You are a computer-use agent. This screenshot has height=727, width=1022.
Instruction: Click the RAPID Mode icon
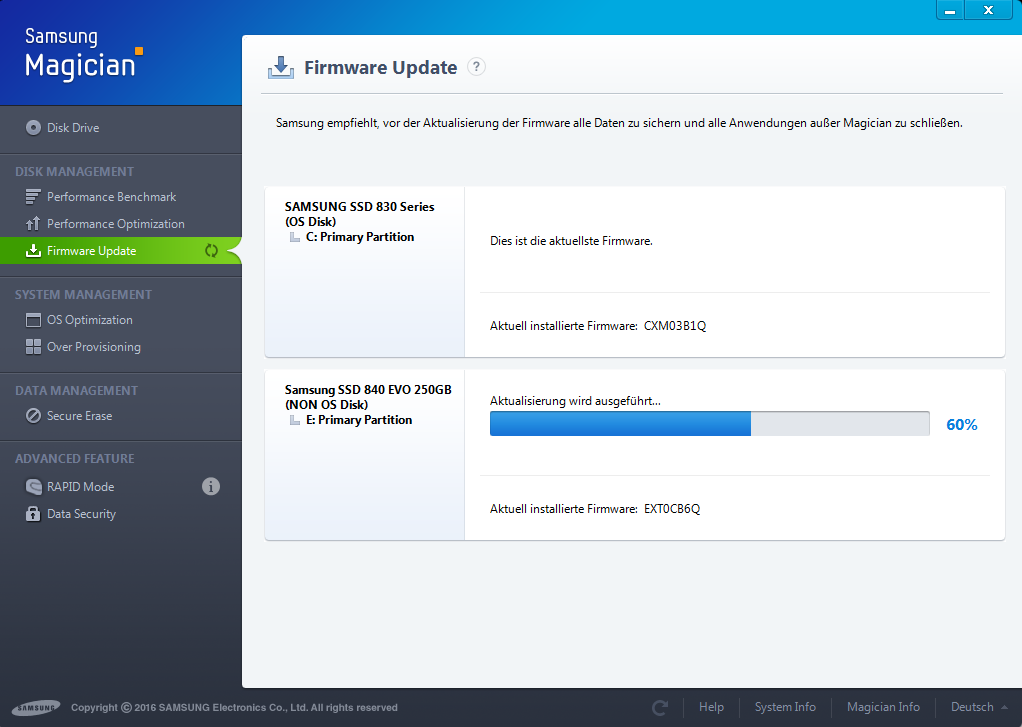click(x=33, y=486)
